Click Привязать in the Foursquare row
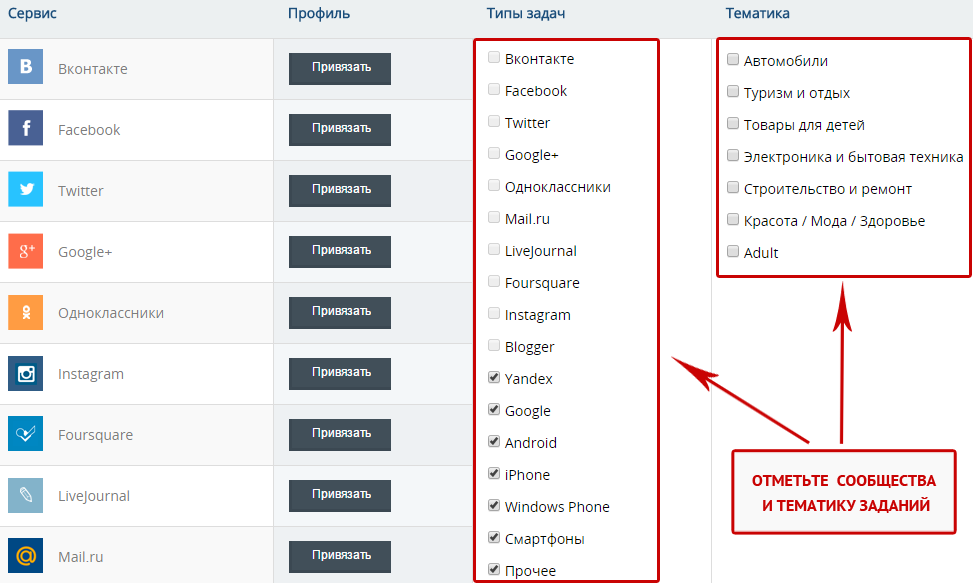 340,434
